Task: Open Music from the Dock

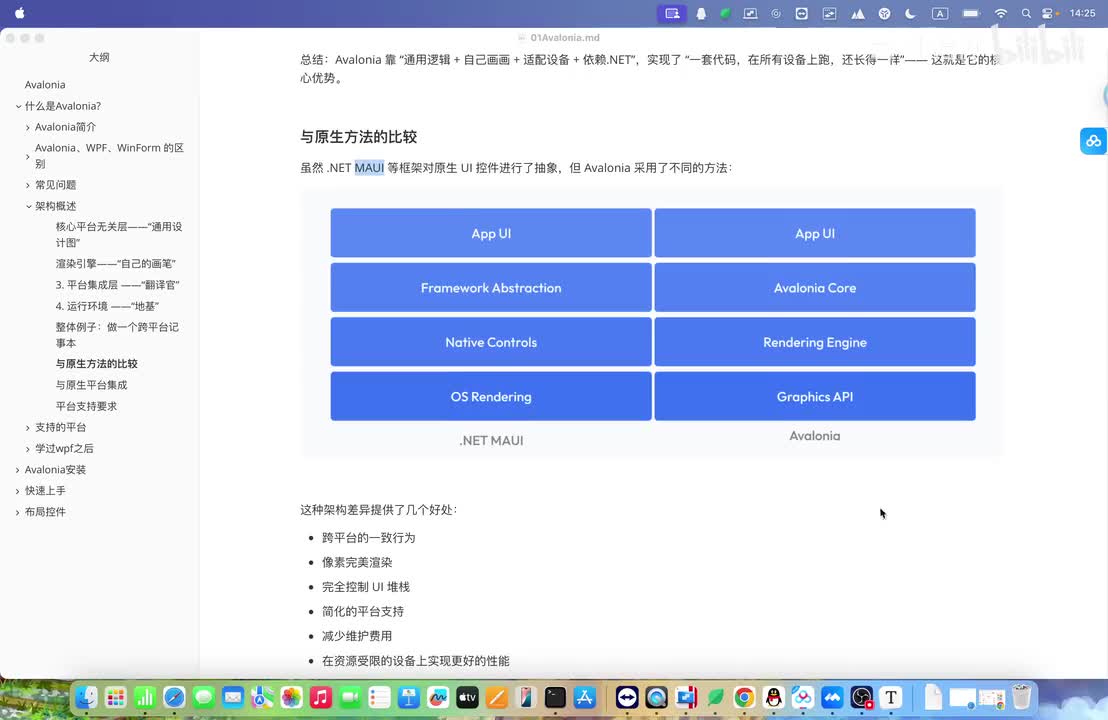Action: (x=321, y=698)
